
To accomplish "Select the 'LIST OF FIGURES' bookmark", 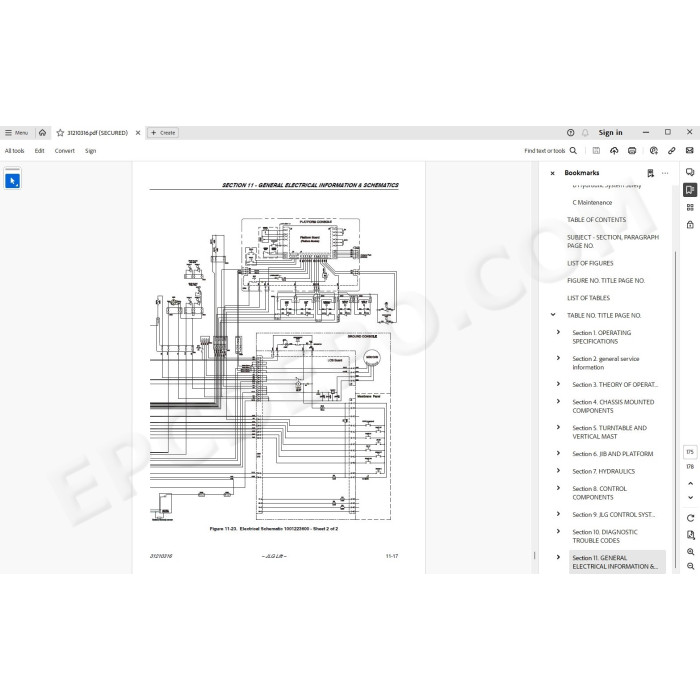I will tap(590, 263).
